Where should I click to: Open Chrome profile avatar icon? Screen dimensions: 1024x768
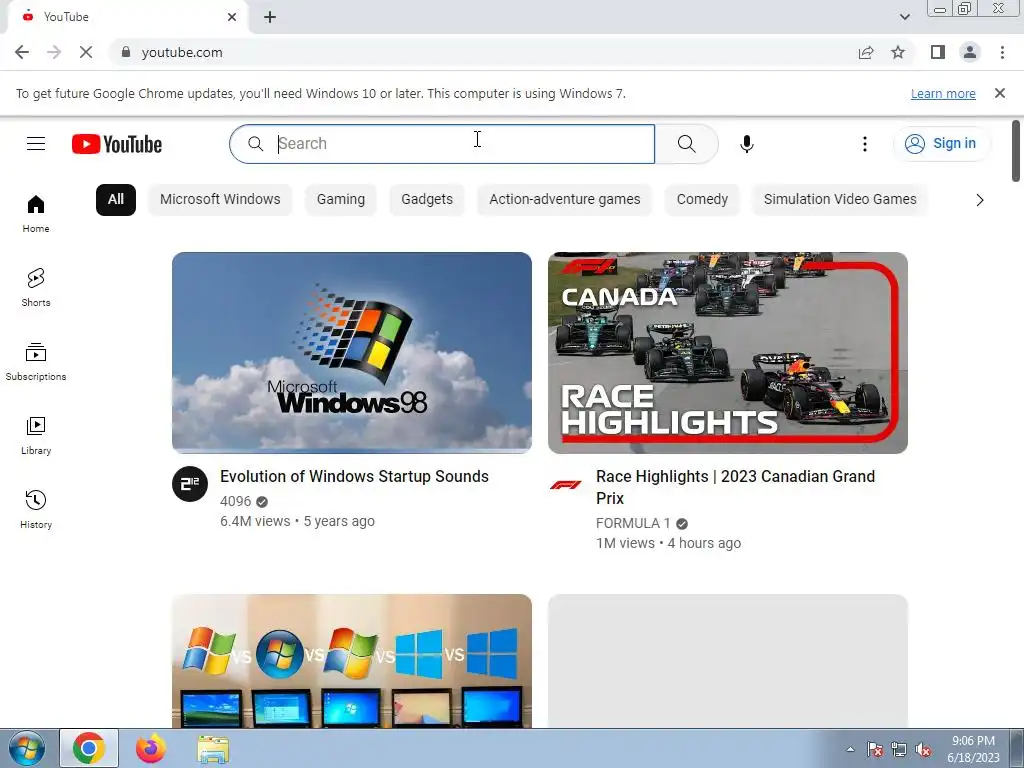(x=970, y=52)
